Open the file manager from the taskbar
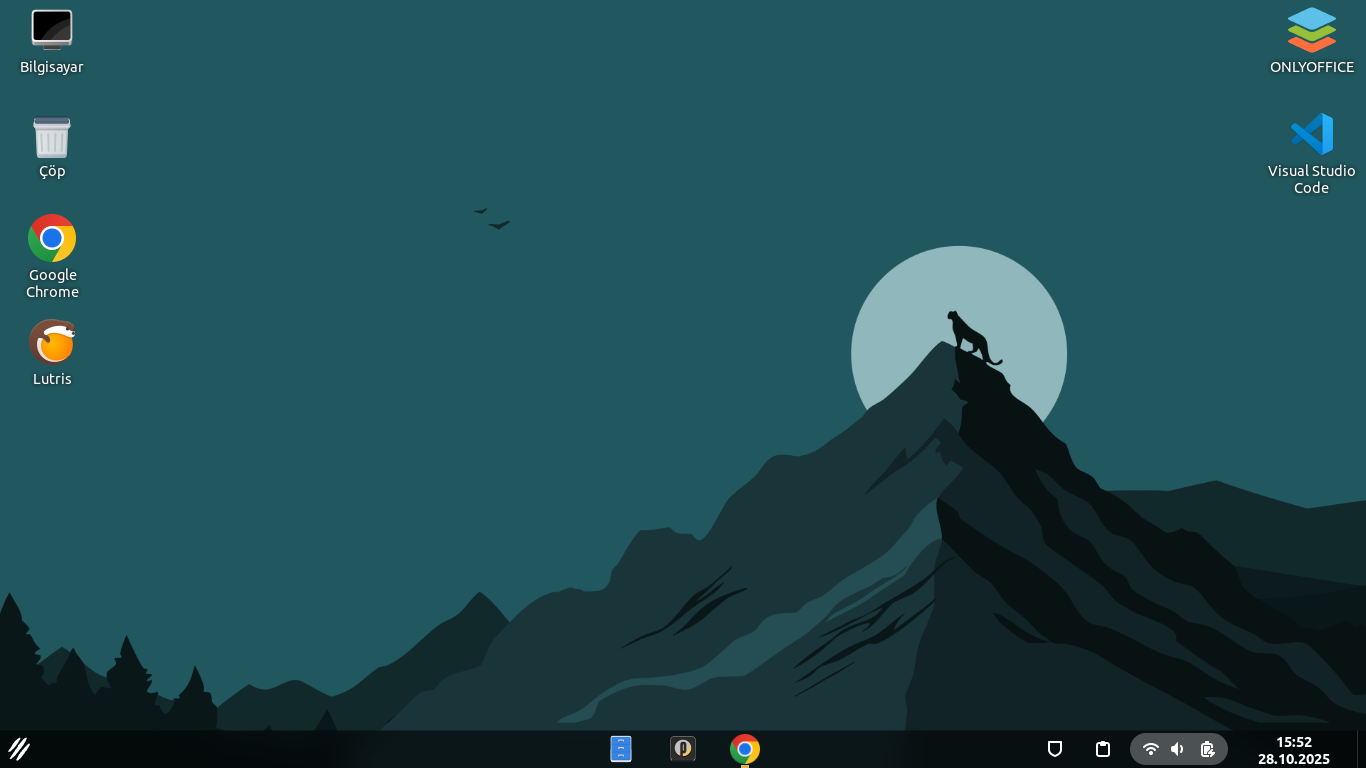This screenshot has height=768, width=1366. click(621, 749)
